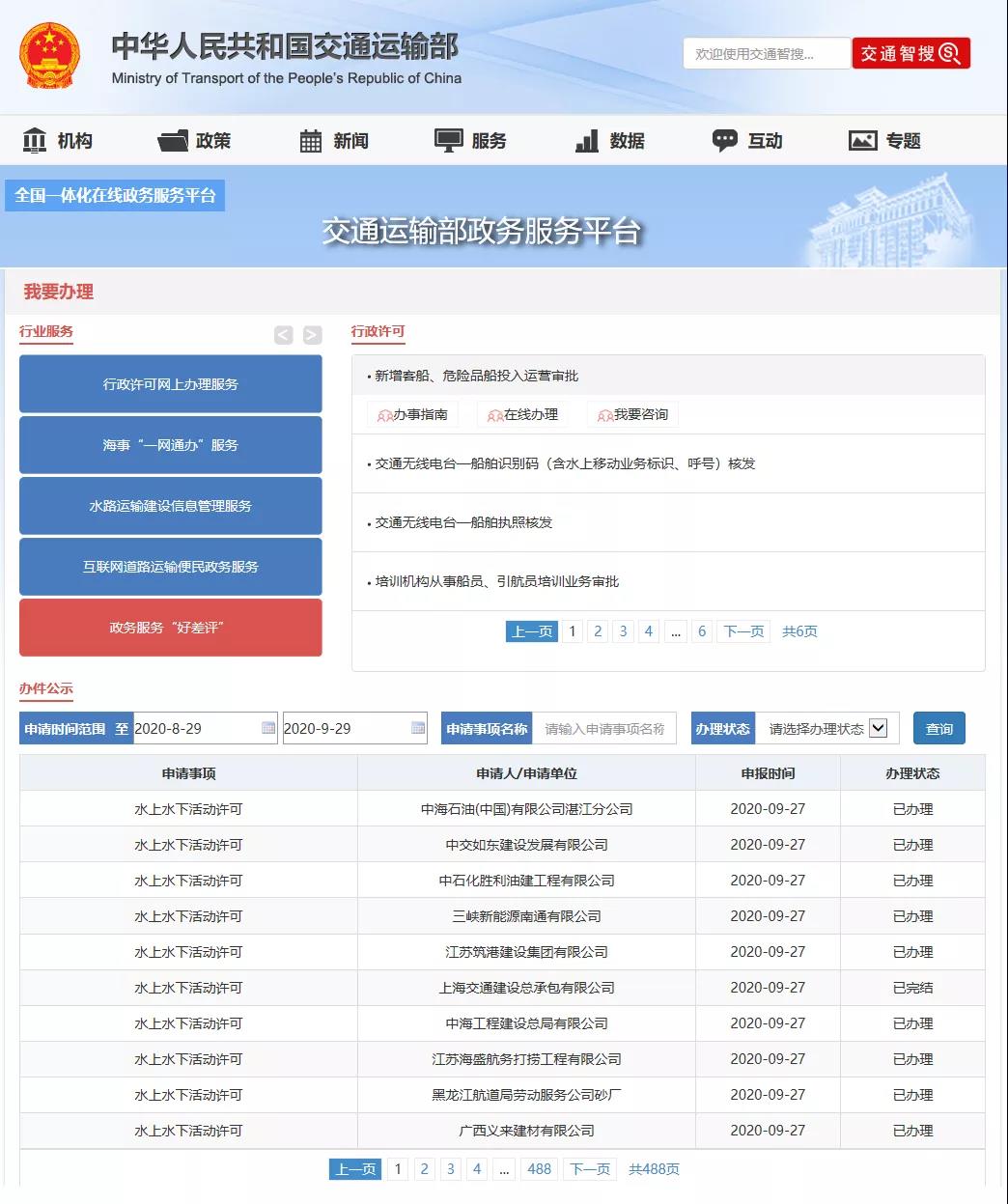Viewport: 1008px width, 1204px height.
Task: Open calendar picker for start date 2020-8-29
Action: 268,728
